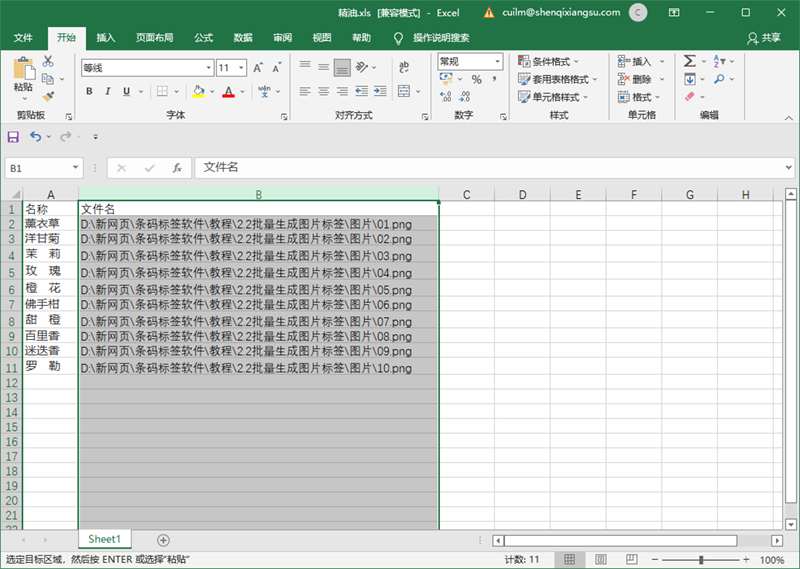Open the font name 等线 dropdown
Viewport: 800px width, 569px height.
pos(209,68)
